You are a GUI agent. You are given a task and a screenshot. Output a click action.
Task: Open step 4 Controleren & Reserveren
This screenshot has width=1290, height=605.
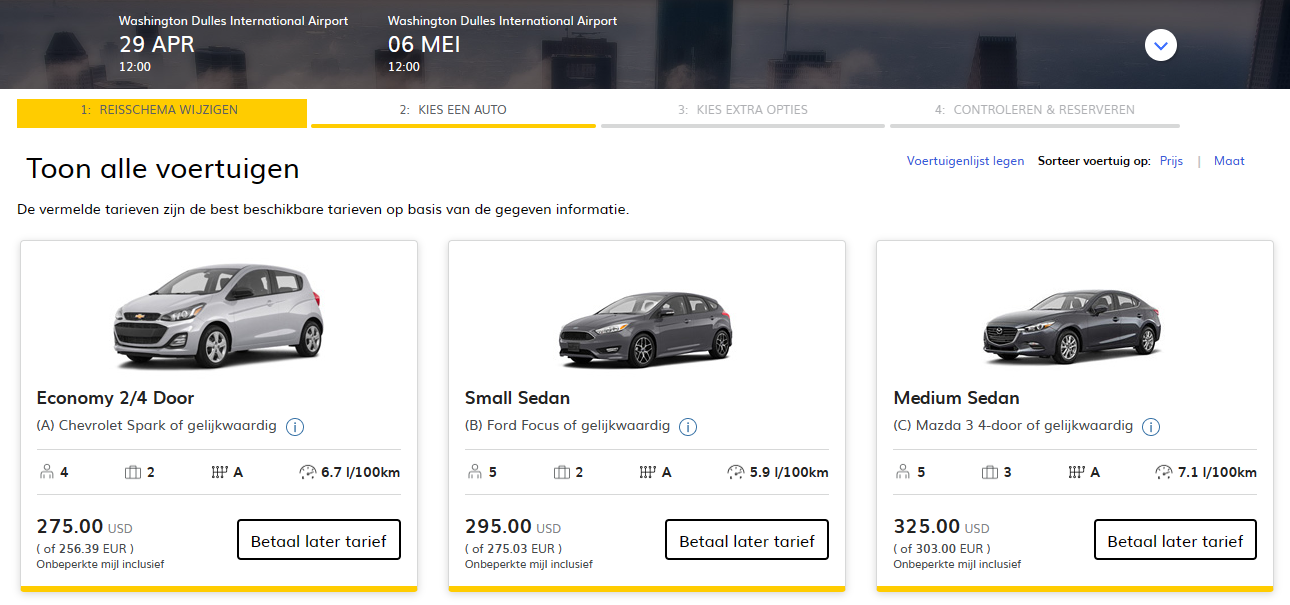coord(1034,111)
